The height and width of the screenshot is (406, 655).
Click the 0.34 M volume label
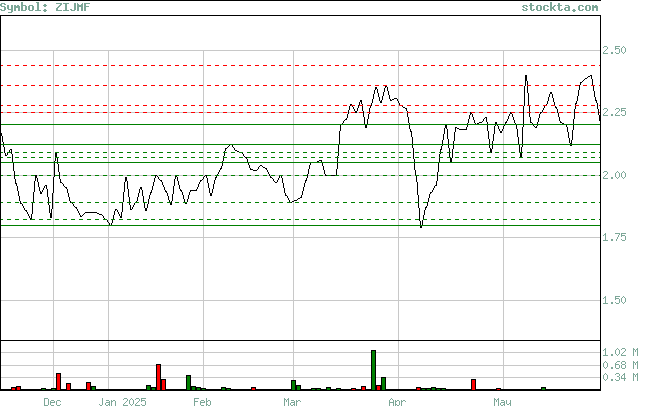pyautogui.click(x=620, y=378)
